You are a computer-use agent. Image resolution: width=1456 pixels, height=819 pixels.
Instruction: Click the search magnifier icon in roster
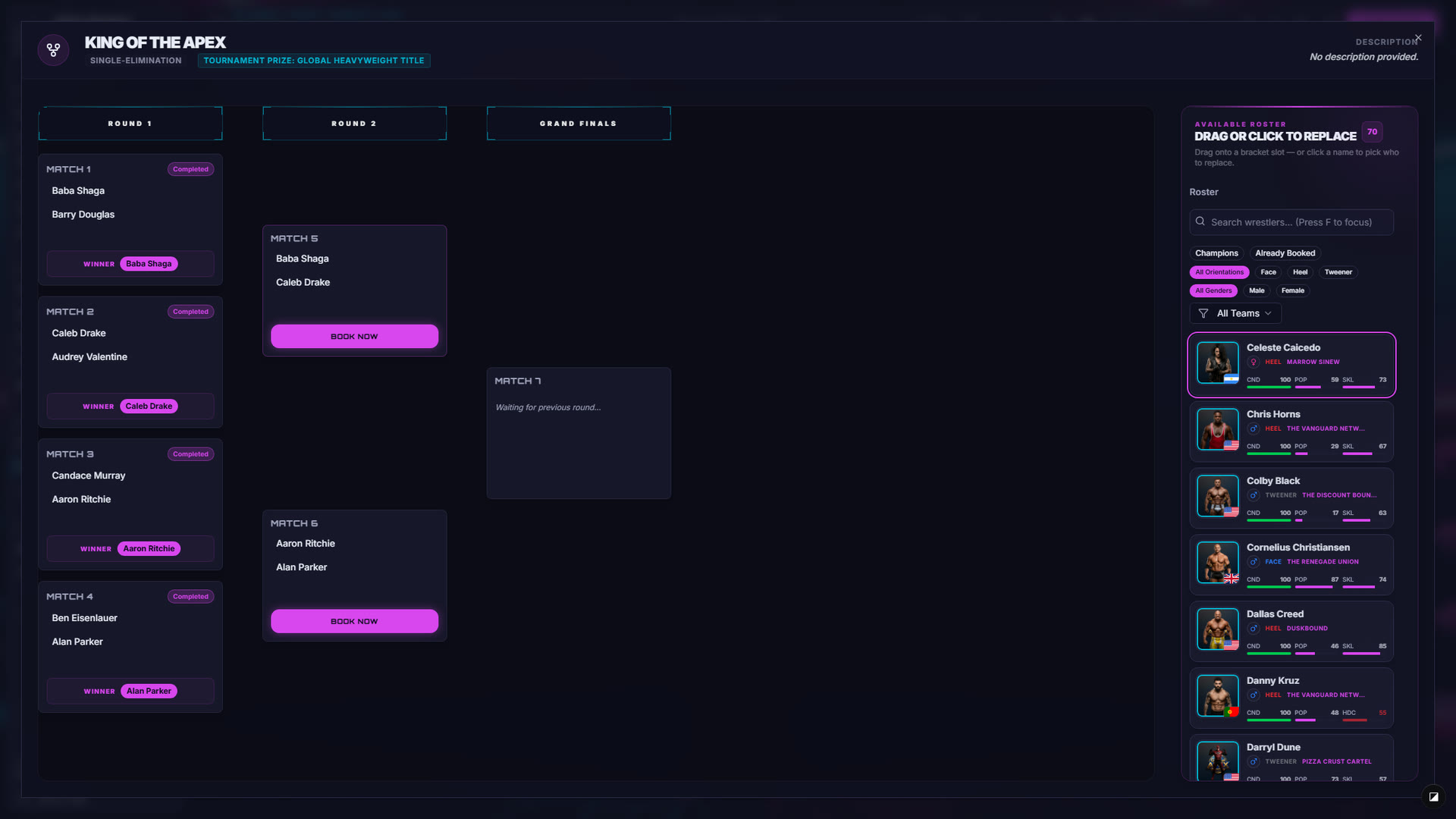tap(1200, 221)
